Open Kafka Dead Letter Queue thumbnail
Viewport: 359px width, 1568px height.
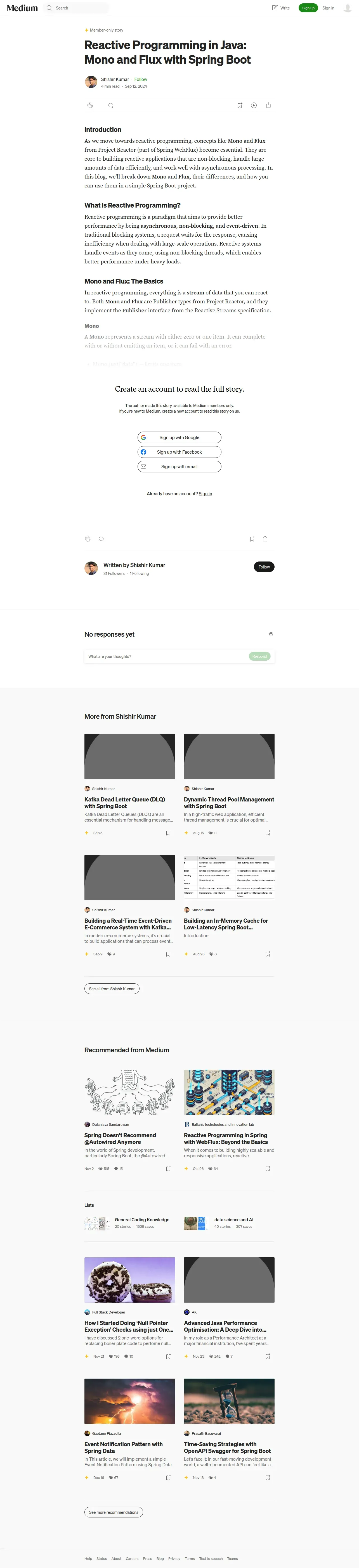pos(130,756)
